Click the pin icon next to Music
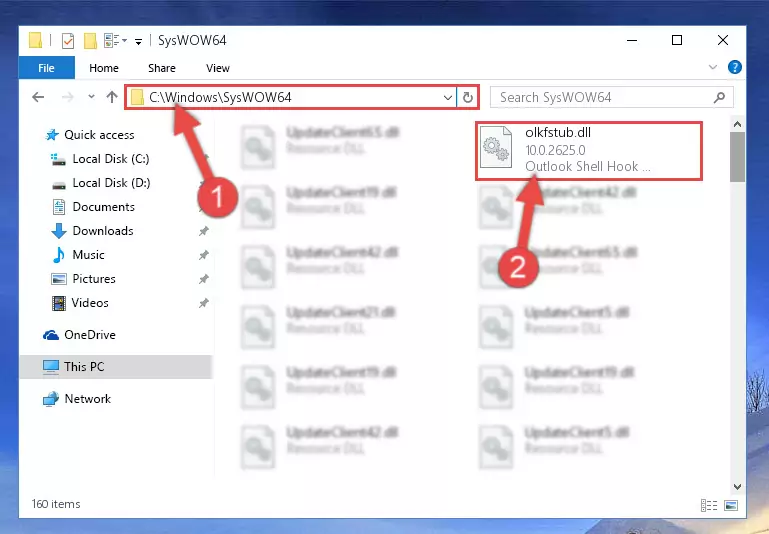 204,255
